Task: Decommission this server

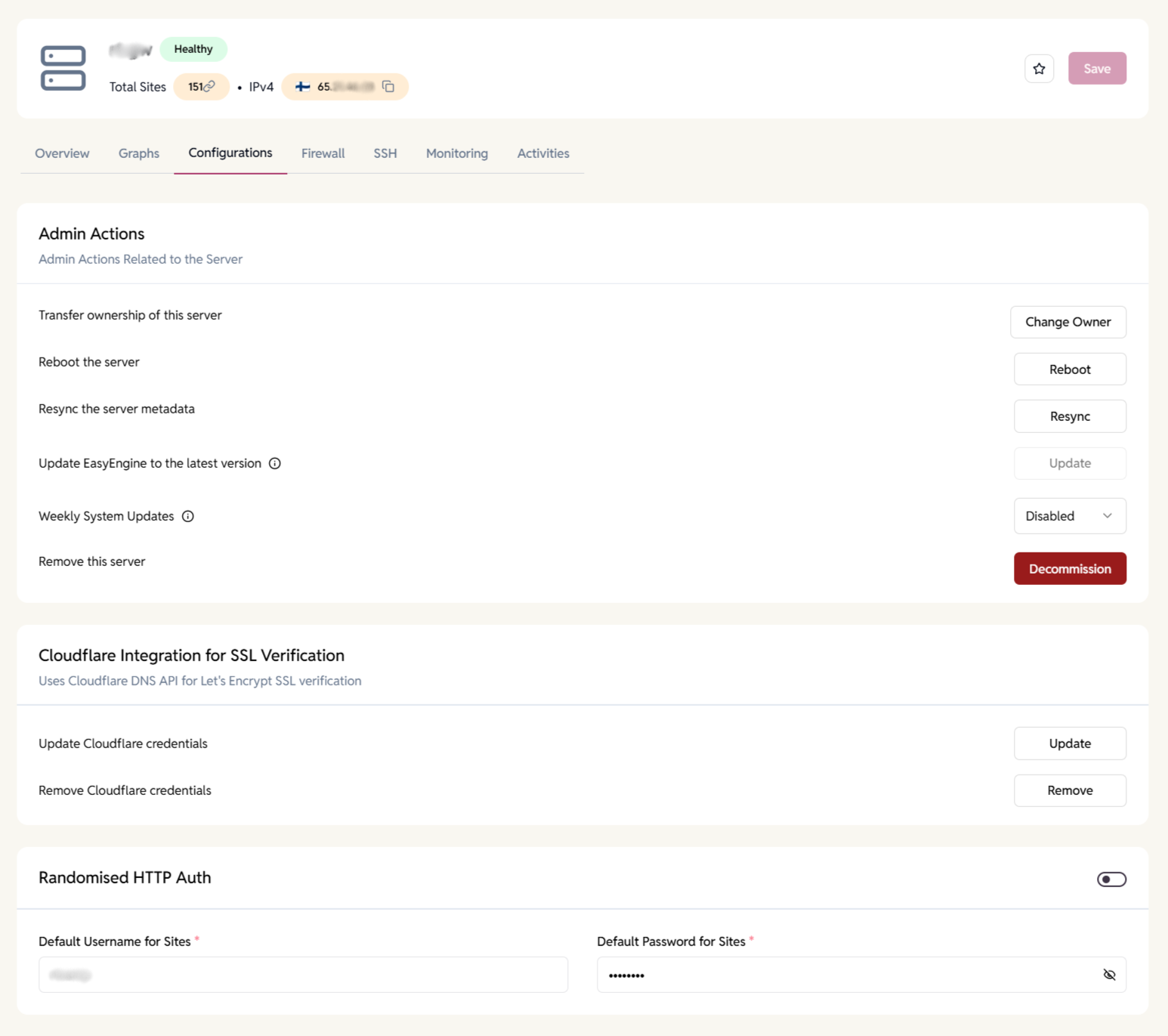Action: [1070, 568]
